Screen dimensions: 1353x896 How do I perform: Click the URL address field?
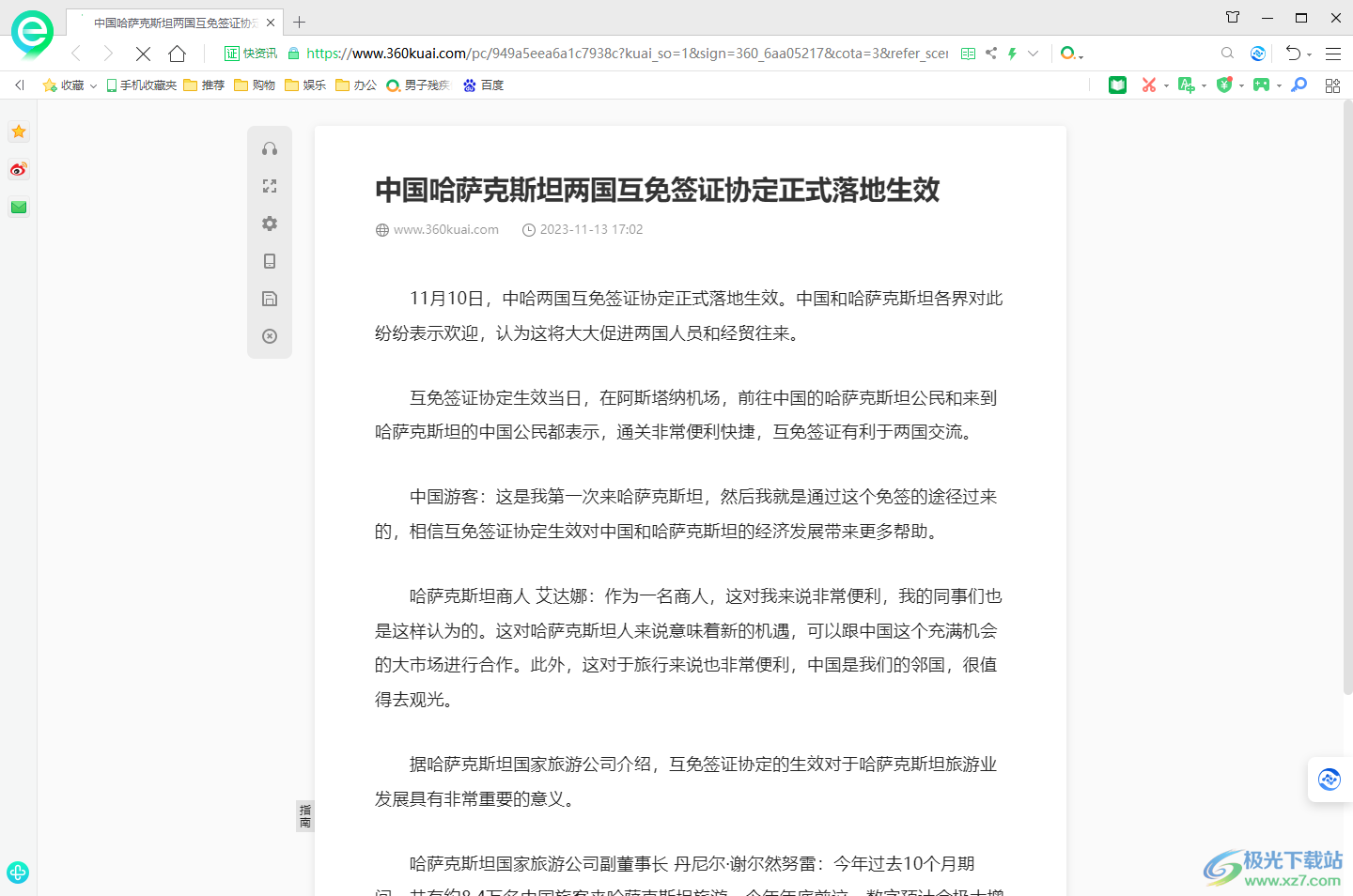point(628,54)
